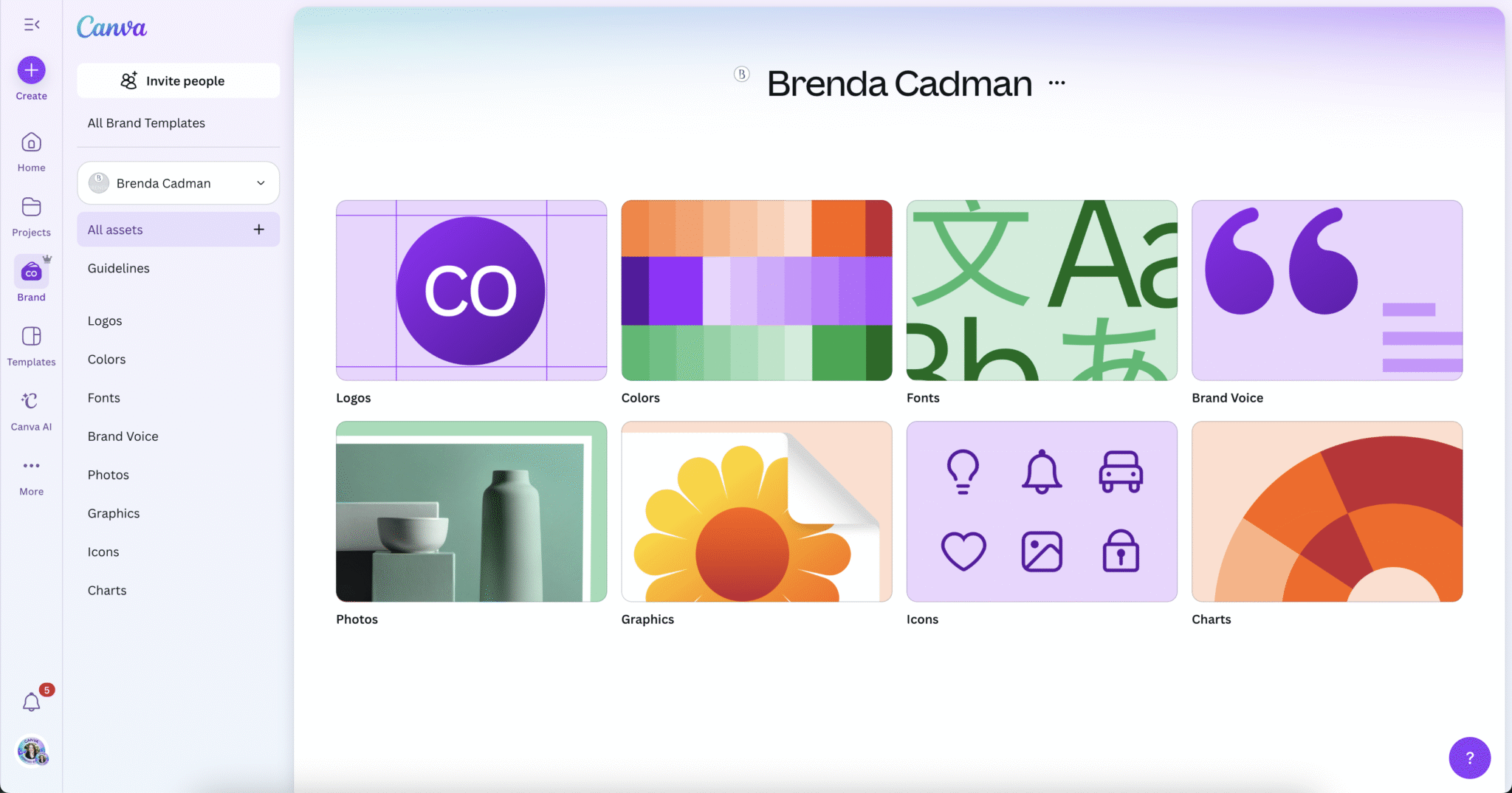1512x793 pixels.
Task: Click the purple Create plus button
Action: coord(31,70)
